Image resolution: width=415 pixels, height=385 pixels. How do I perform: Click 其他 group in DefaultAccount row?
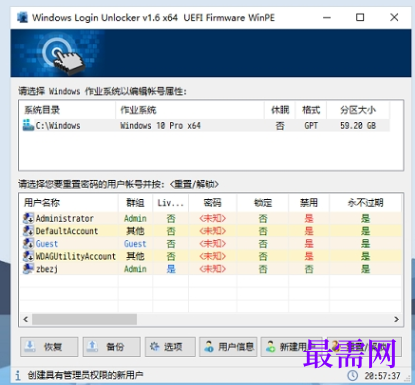pos(135,231)
